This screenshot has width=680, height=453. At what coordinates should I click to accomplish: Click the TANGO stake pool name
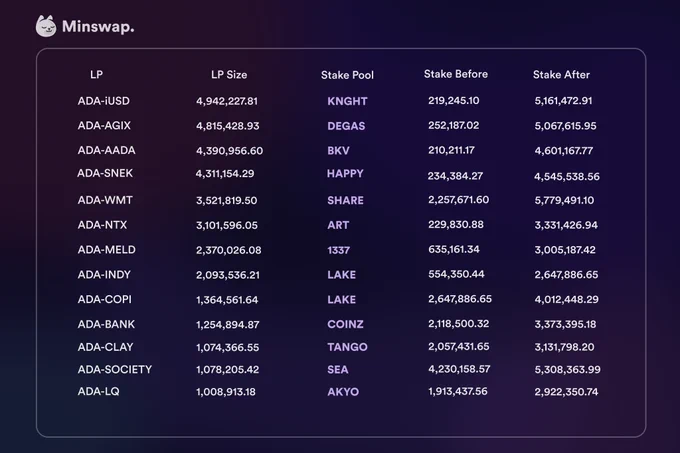[347, 347]
